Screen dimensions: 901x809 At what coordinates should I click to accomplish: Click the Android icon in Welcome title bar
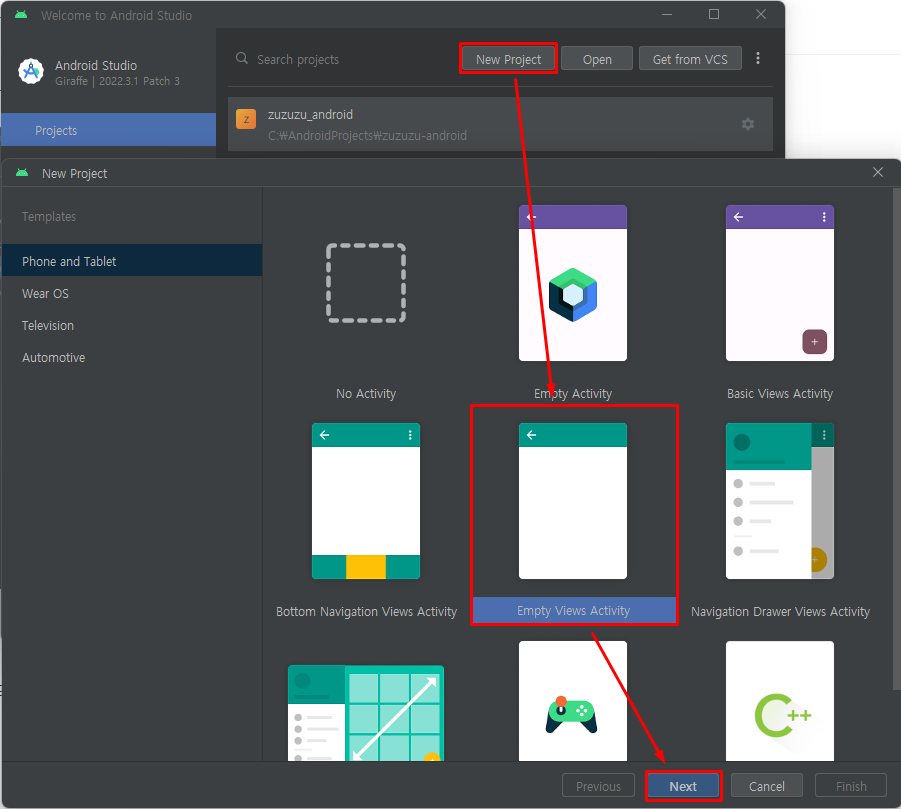21,14
